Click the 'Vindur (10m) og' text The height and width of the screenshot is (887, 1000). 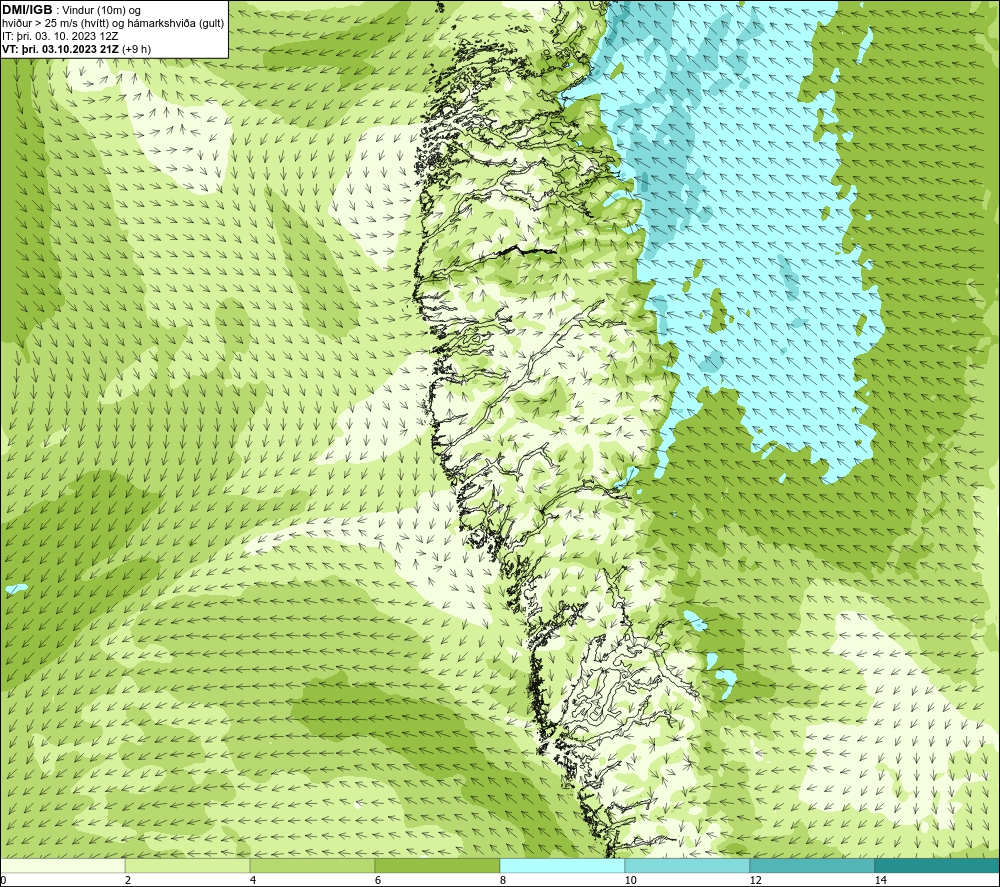click(x=101, y=10)
